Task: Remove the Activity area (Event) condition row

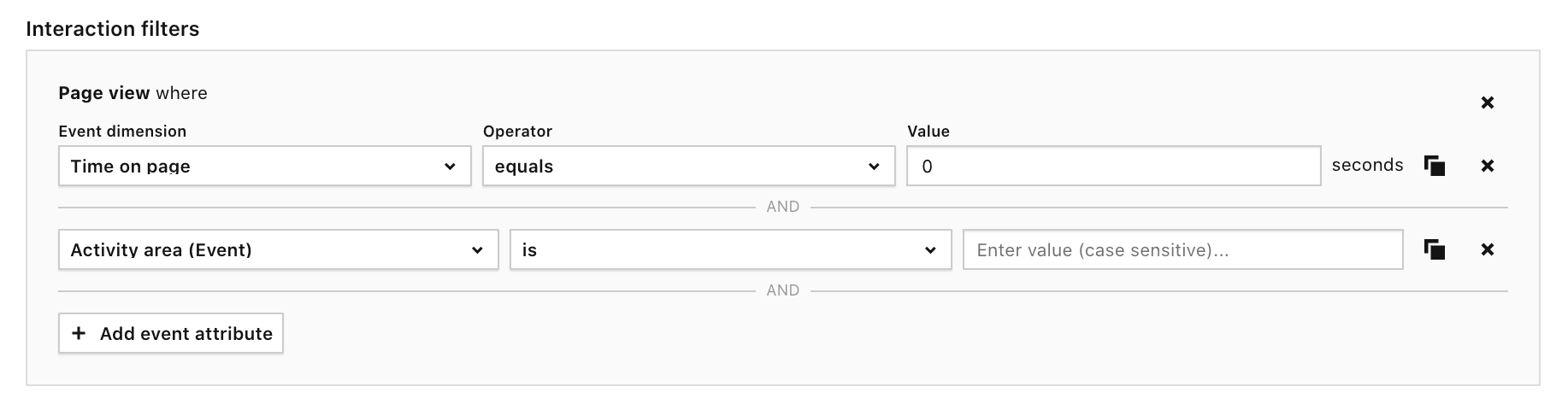Action: pyautogui.click(x=1487, y=249)
